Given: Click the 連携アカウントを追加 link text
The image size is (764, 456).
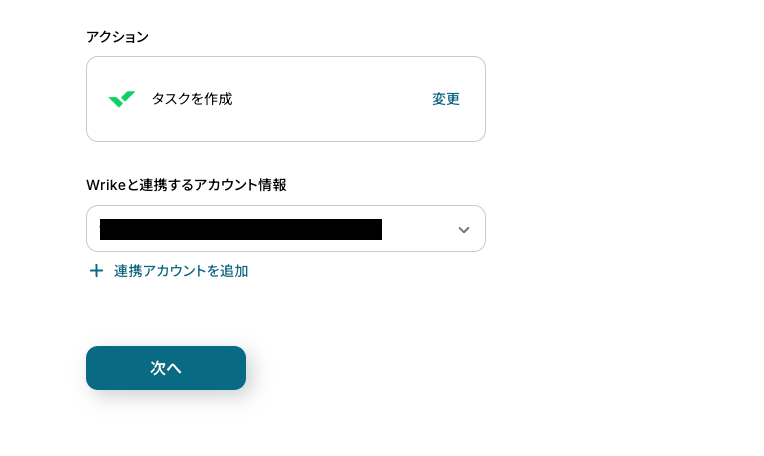Looking at the screenshot, I should pyautogui.click(x=181, y=271).
